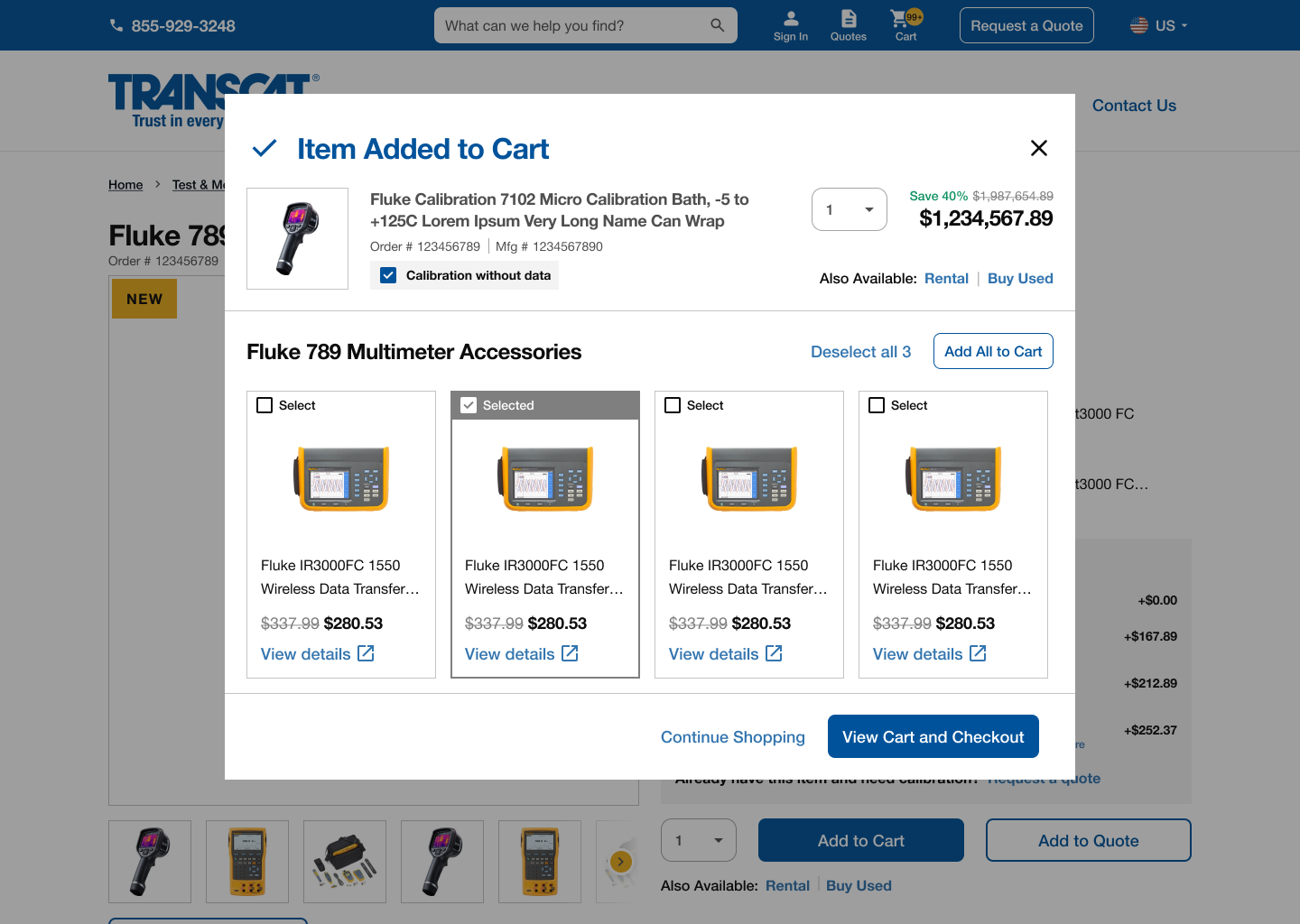Advance the thumbnail carousel with the arrow icon
This screenshot has height=924, width=1300.
(620, 862)
